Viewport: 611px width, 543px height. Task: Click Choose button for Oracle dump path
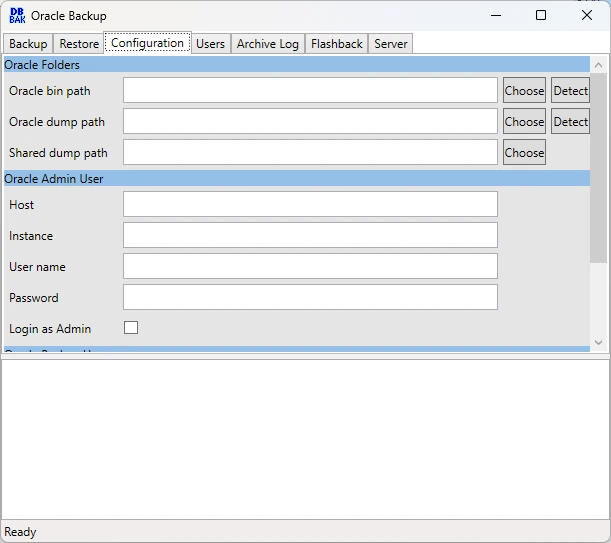coord(524,122)
